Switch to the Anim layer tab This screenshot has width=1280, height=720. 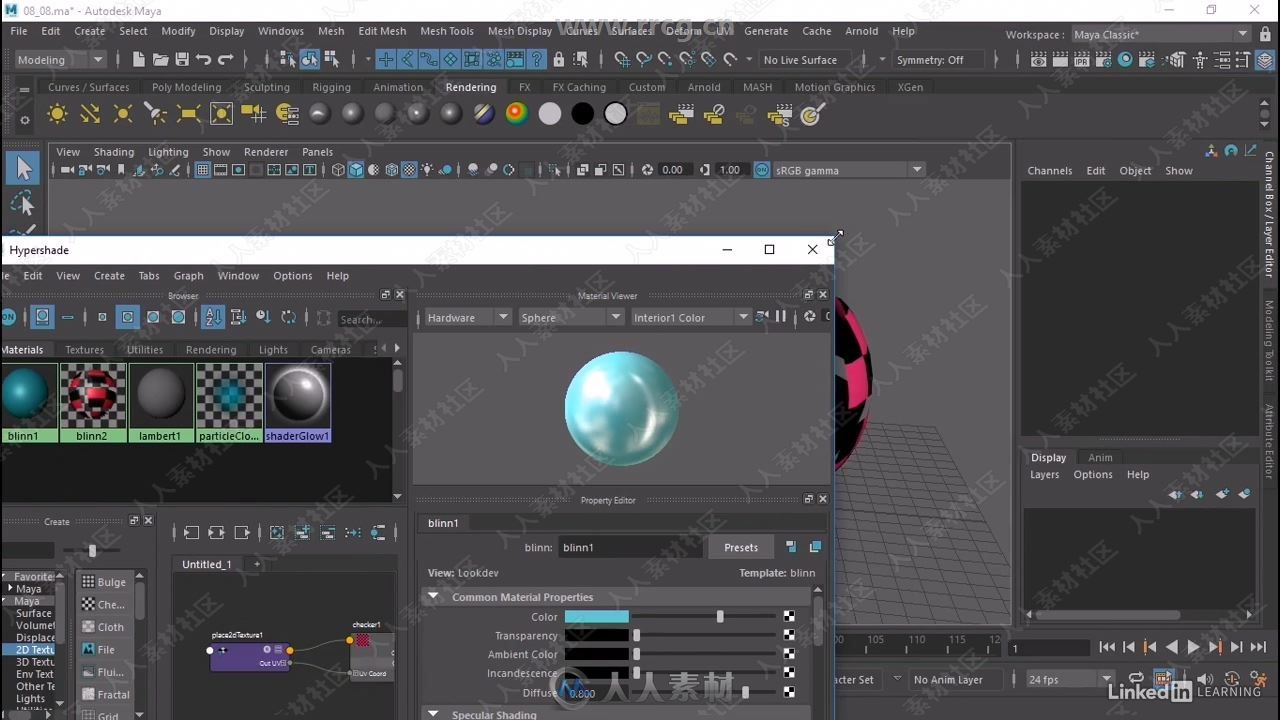[1100, 457]
